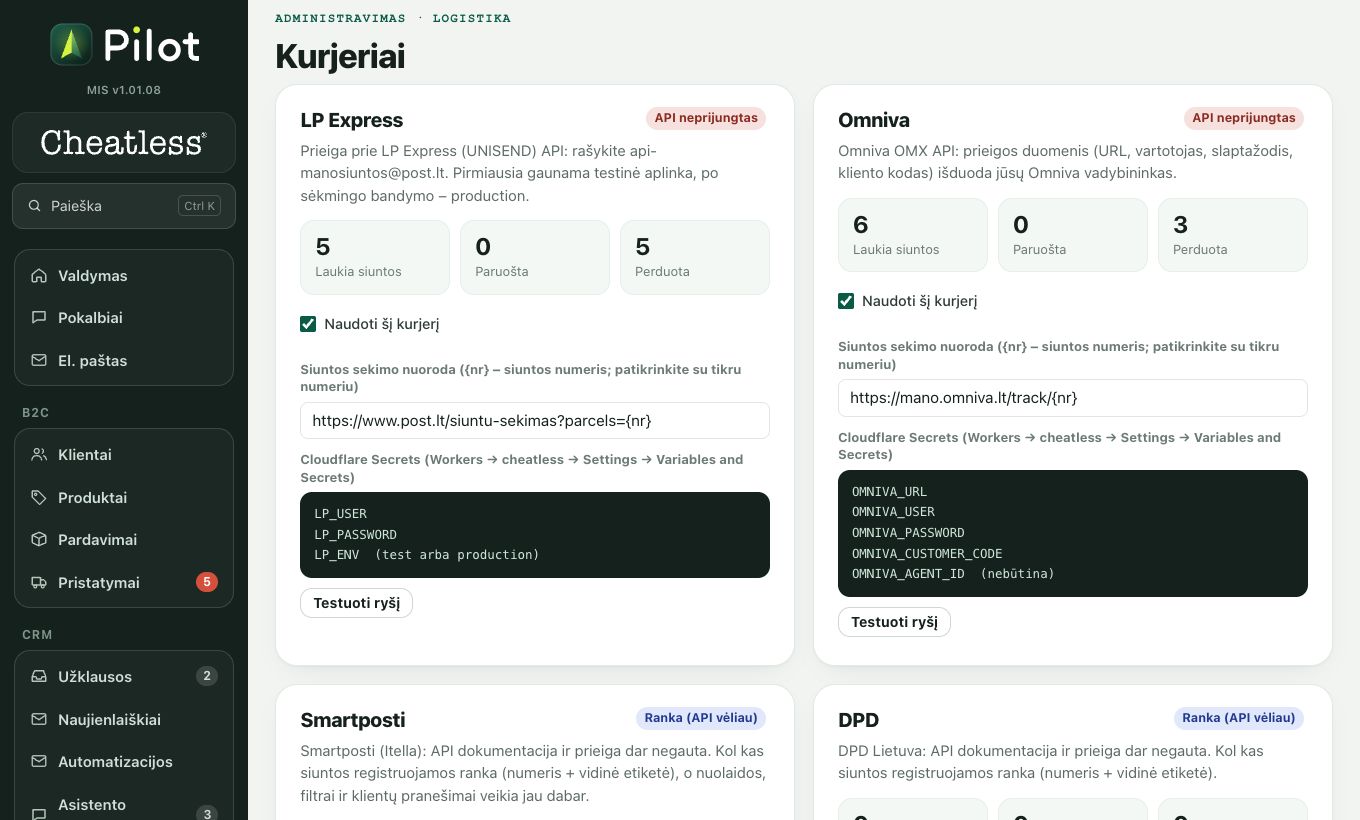Click the Pilot logo icon

(x=71, y=45)
